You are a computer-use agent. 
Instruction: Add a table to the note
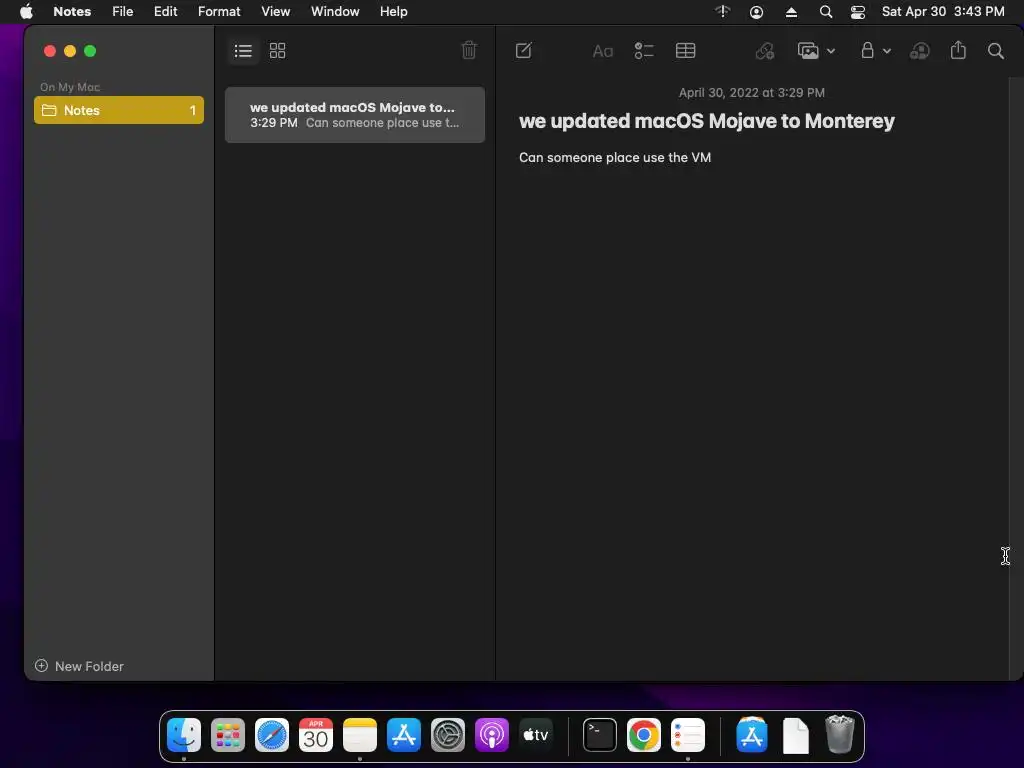[686, 51]
